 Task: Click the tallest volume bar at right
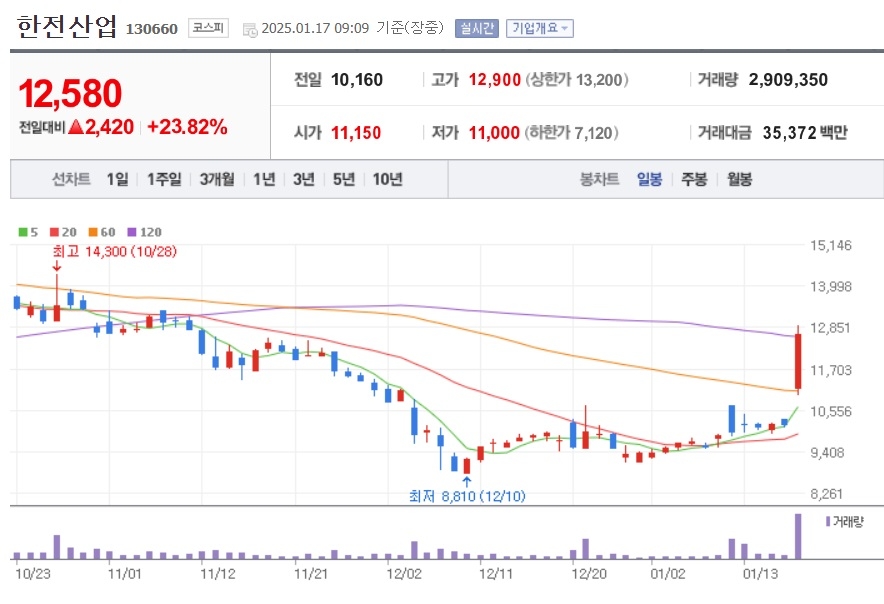point(798,536)
